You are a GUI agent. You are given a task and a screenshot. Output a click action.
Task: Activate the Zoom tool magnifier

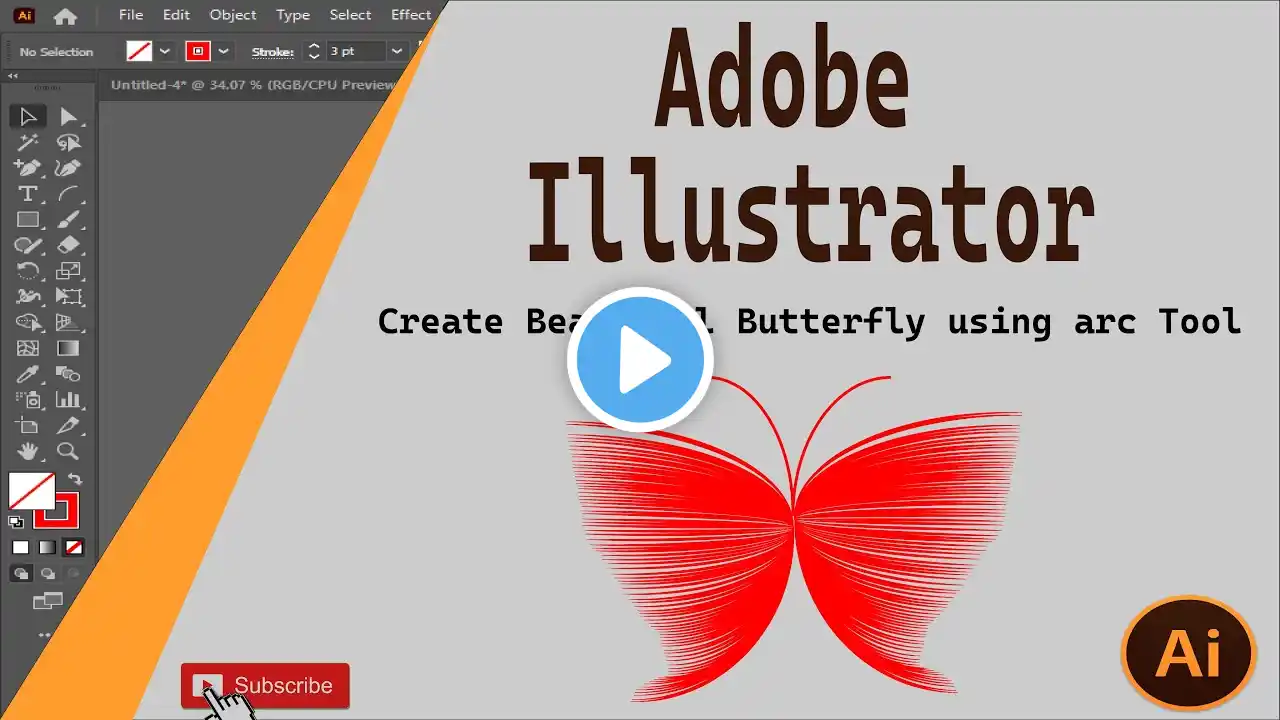(x=68, y=451)
